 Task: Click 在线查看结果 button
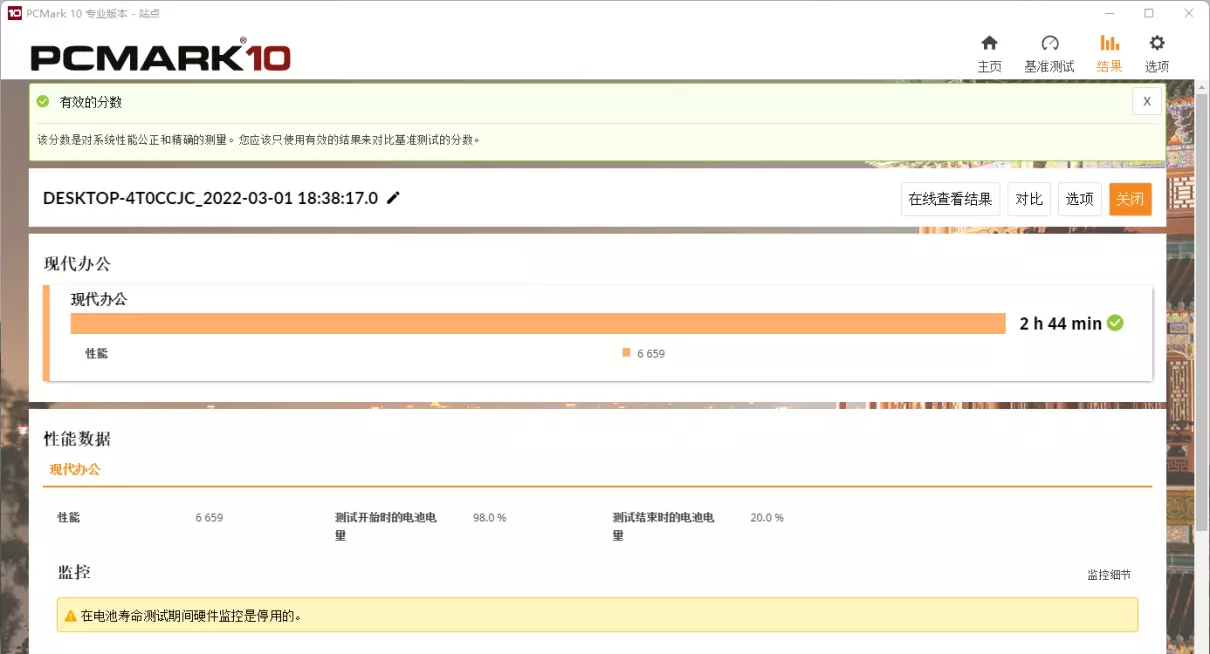[950, 199]
